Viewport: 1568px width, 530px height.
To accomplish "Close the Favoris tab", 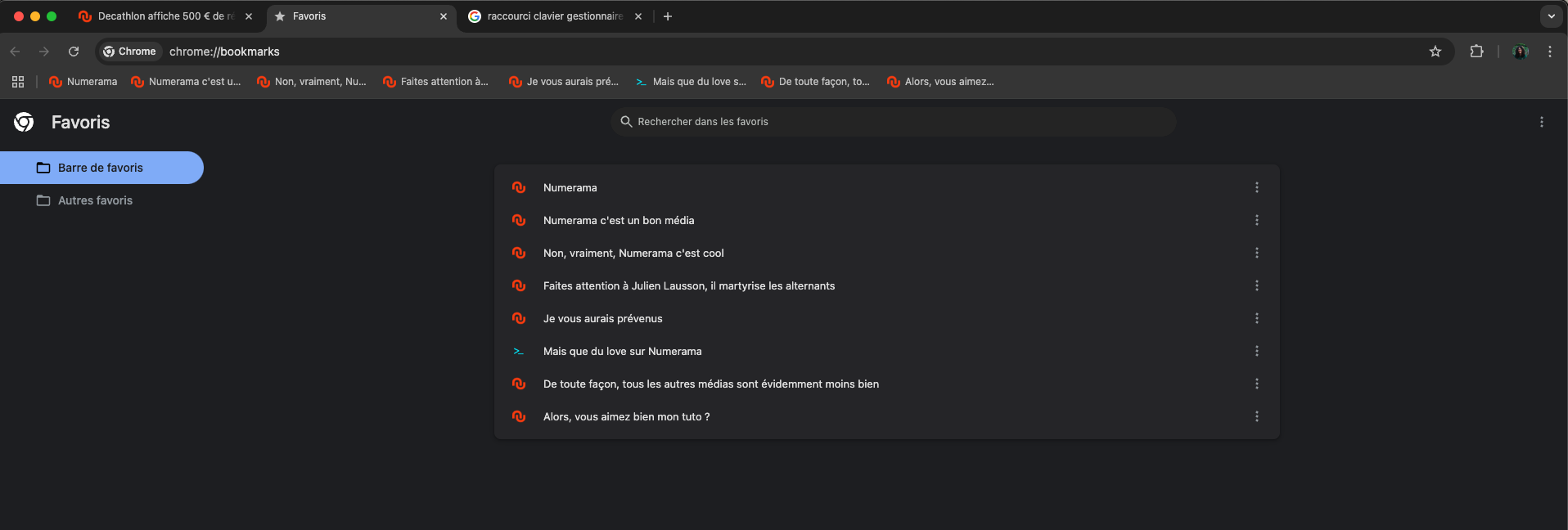I will point(444,16).
